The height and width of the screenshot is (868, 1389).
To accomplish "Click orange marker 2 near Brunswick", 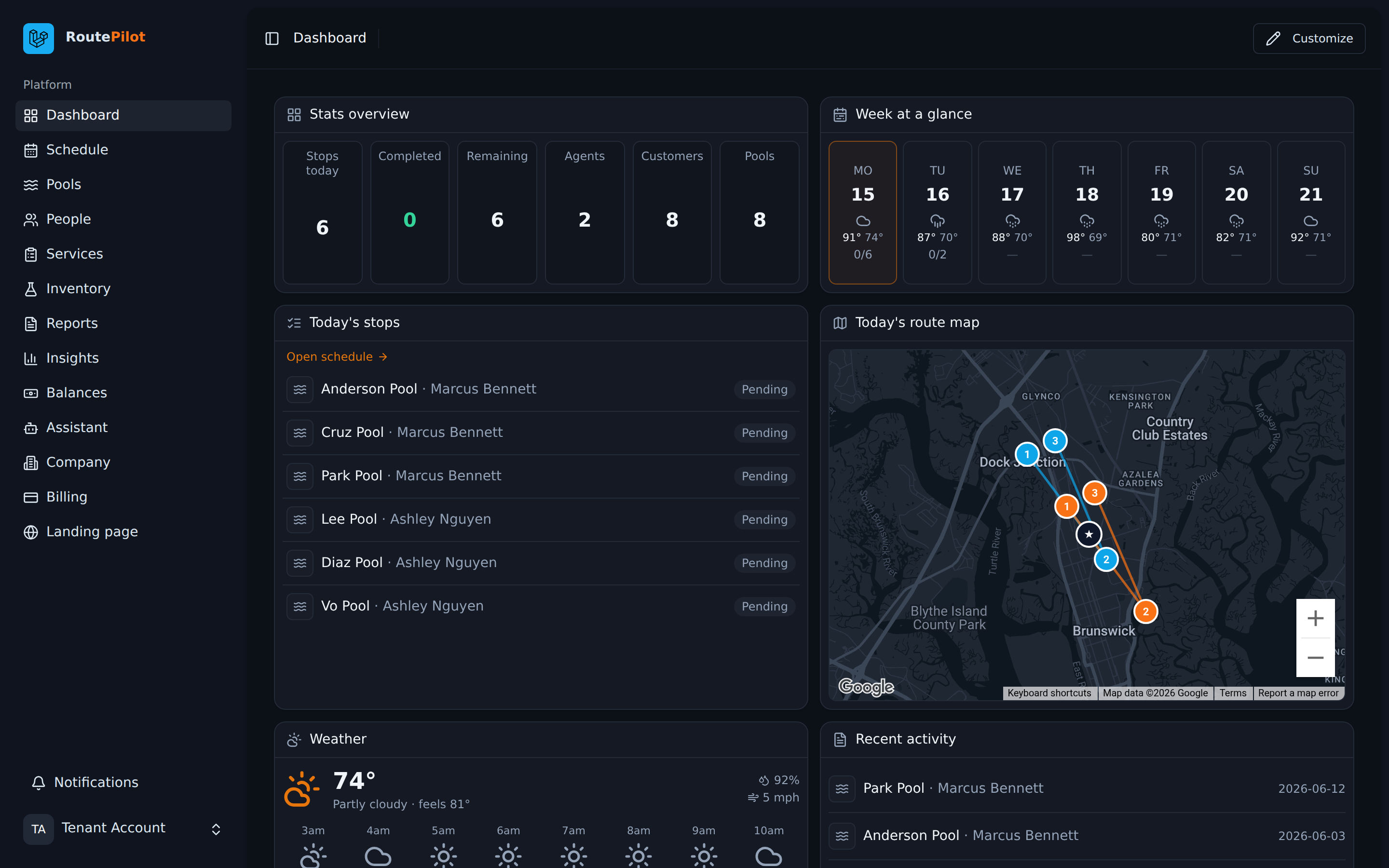I will click(1145, 611).
